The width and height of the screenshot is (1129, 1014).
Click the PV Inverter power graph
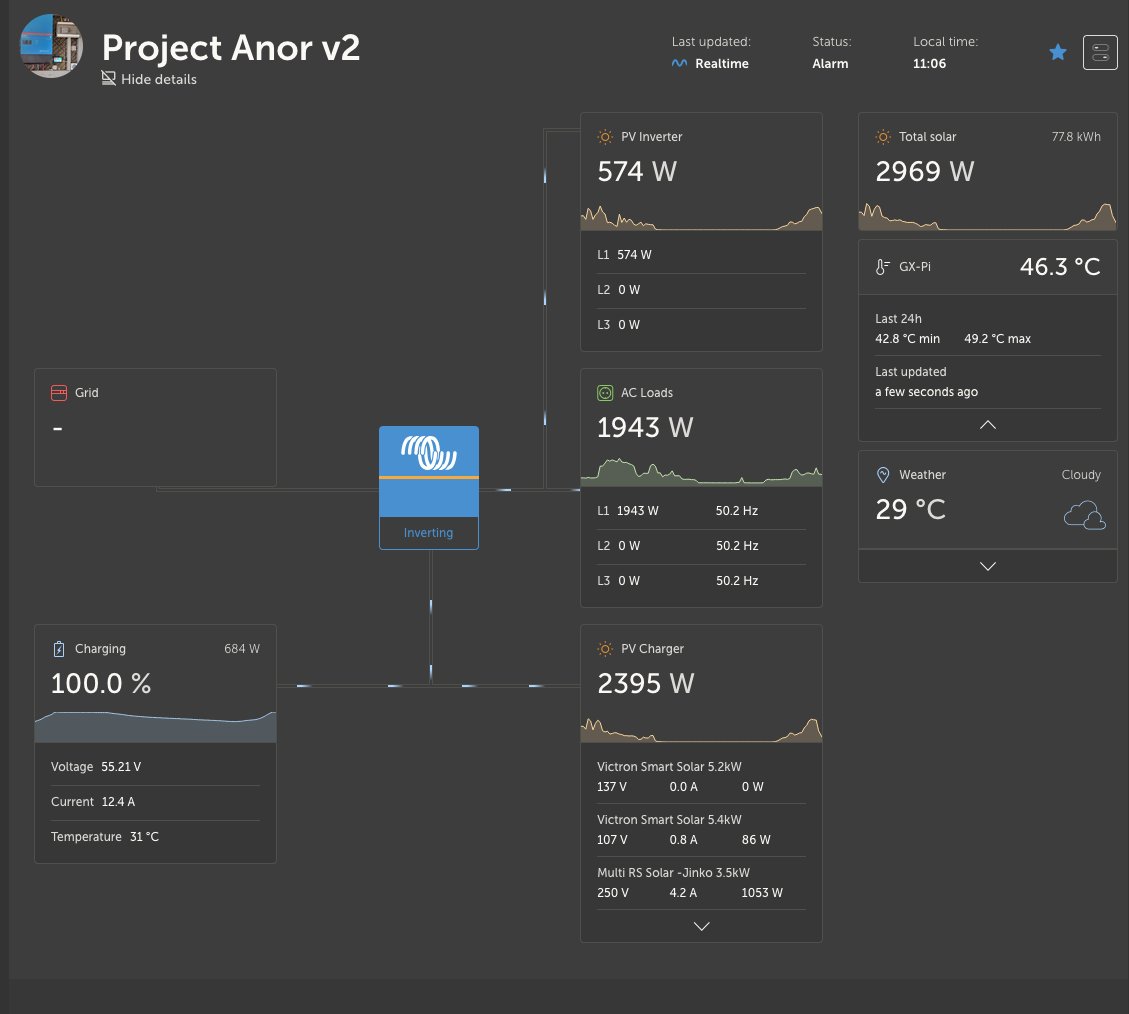coord(701,217)
